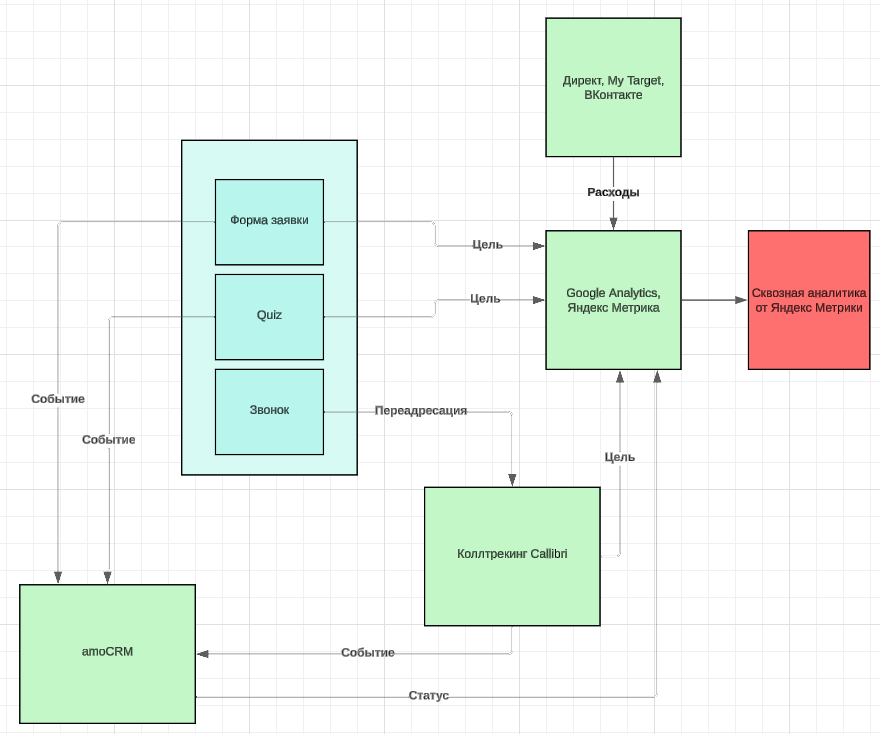The image size is (880, 734).
Task: Click the Форма заявки box
Action: tap(269, 222)
